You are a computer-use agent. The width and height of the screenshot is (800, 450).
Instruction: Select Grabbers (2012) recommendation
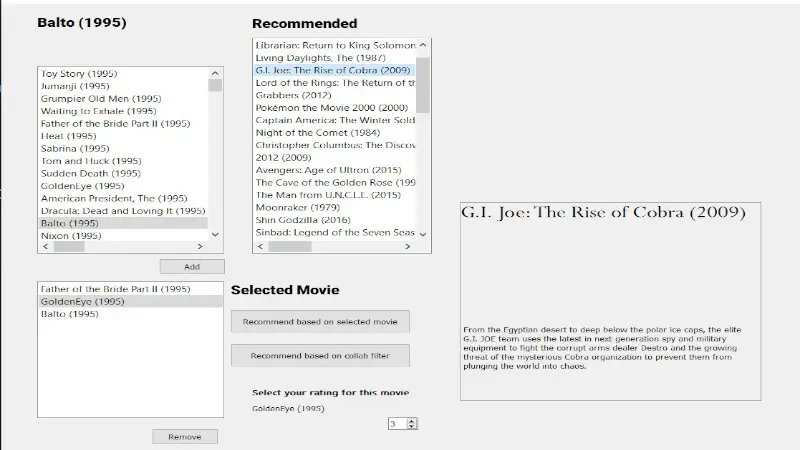click(x=335, y=95)
